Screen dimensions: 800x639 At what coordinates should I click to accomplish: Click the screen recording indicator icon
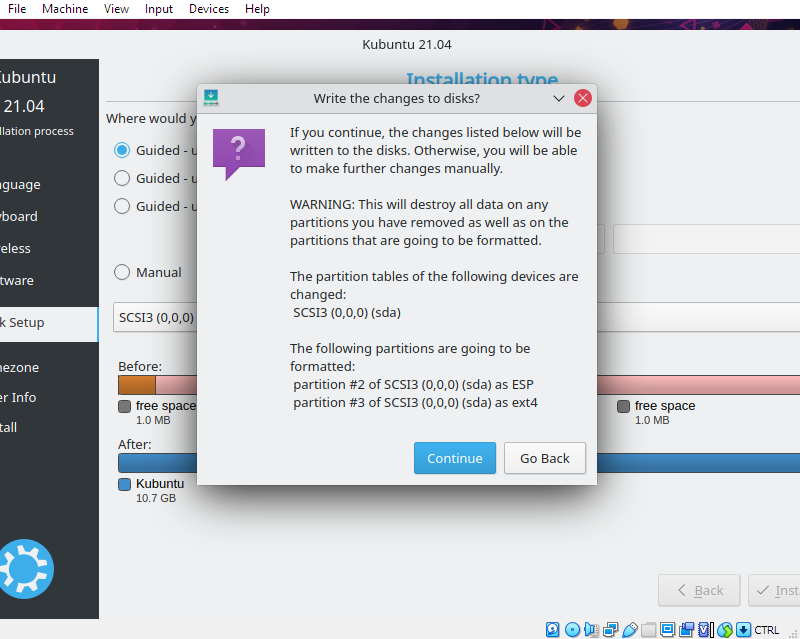(687, 629)
